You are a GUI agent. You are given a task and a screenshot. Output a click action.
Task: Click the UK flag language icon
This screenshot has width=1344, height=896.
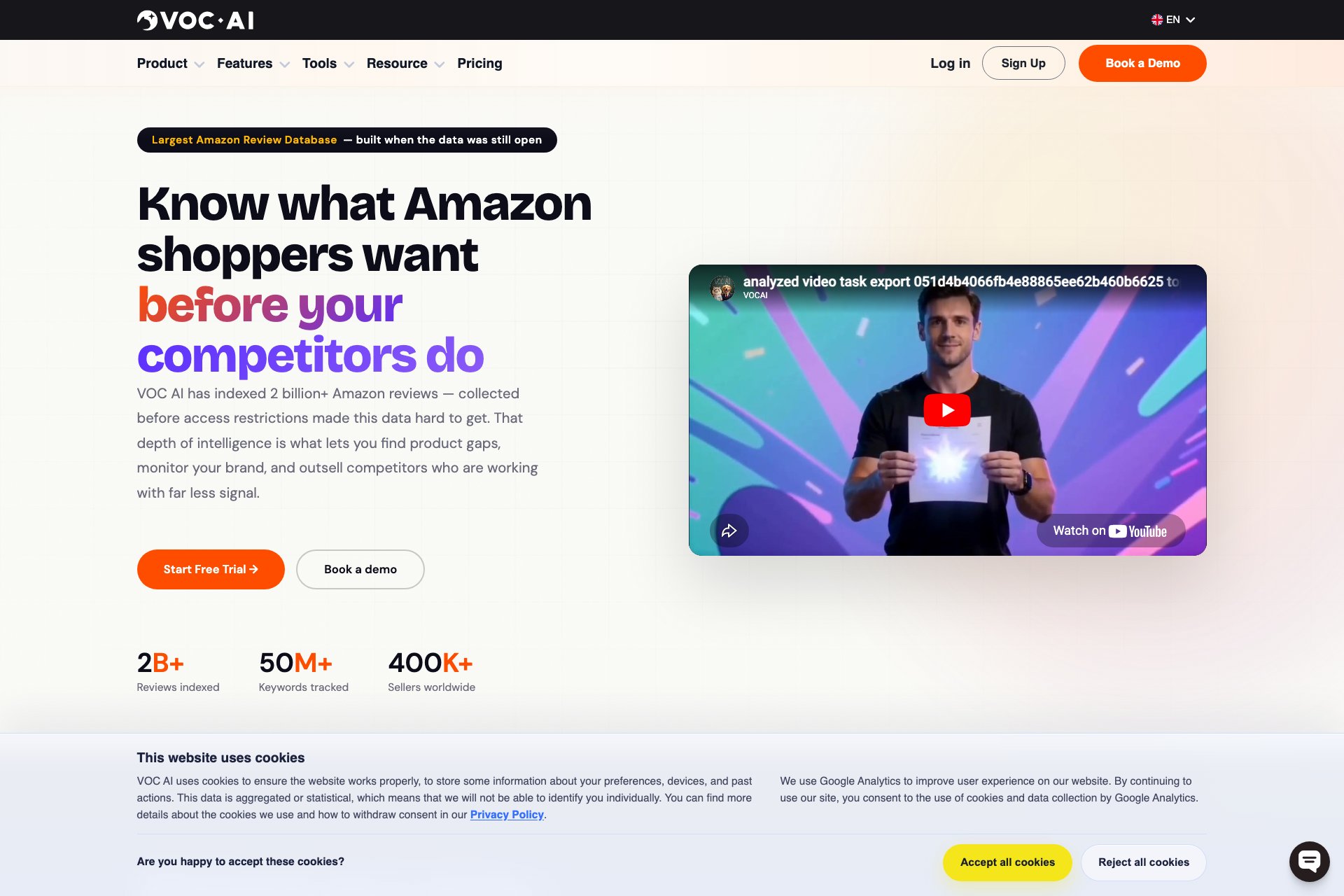1157,20
